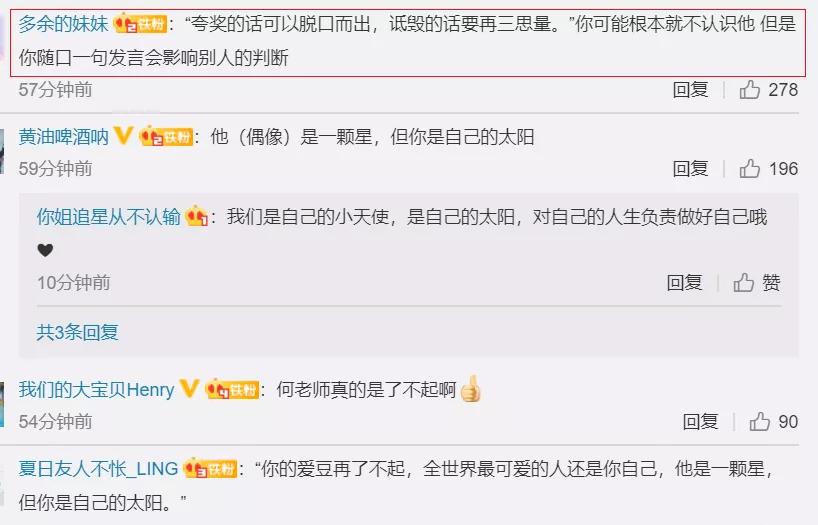The width and height of the screenshot is (818, 525).
Task: Reply to 多余的妹妹's comment
Action: click(x=690, y=90)
